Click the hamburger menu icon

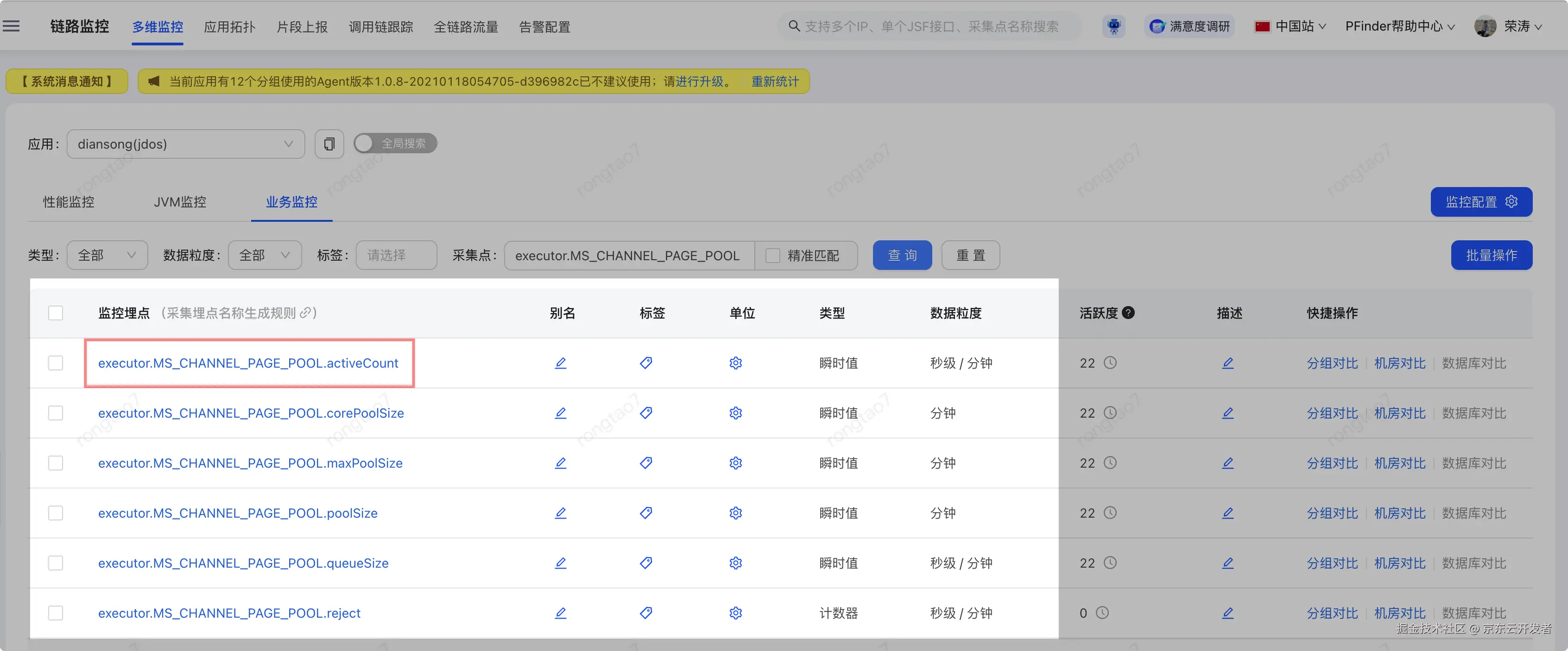tap(12, 26)
